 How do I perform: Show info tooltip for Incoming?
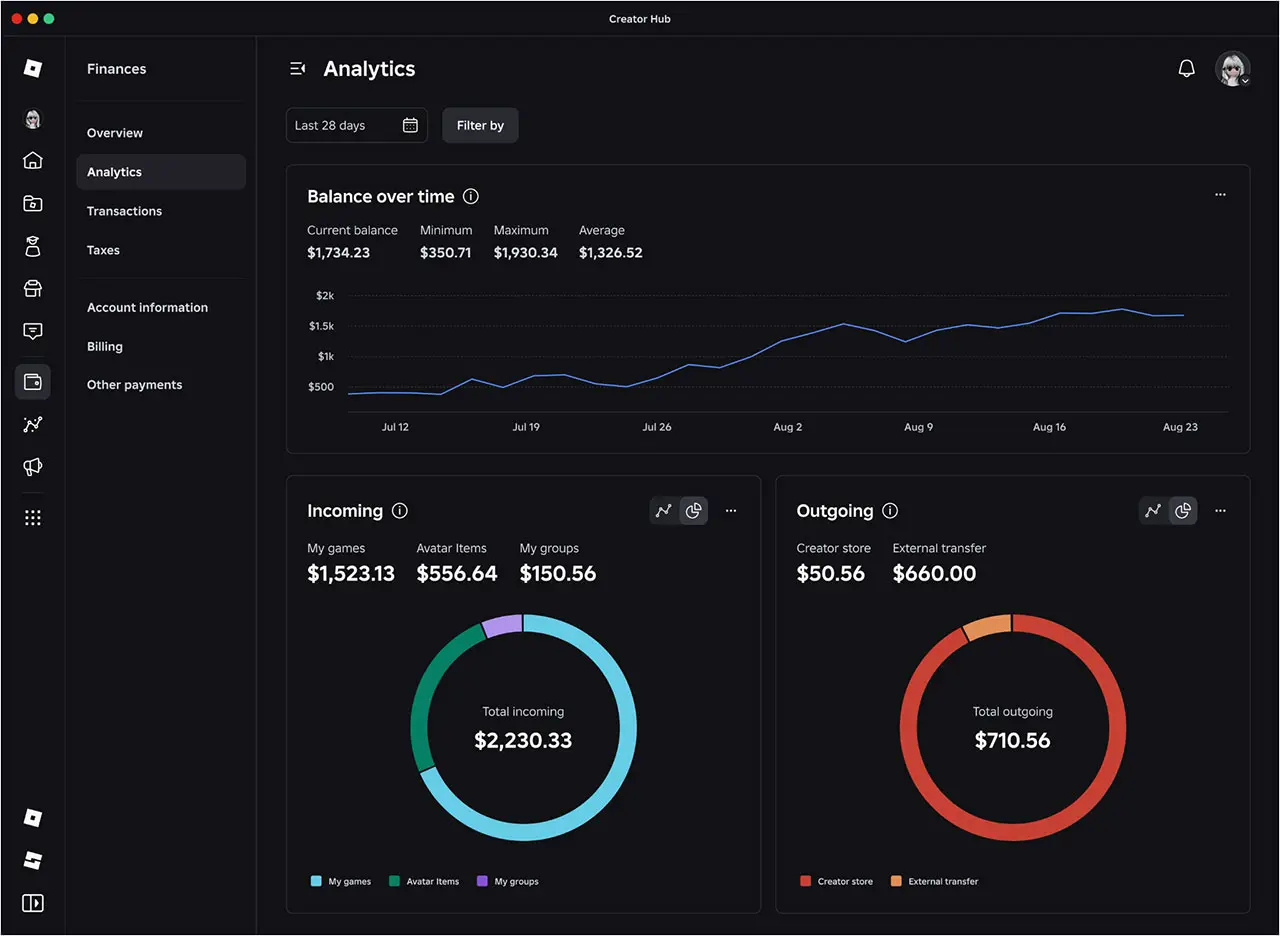pyautogui.click(x=400, y=511)
